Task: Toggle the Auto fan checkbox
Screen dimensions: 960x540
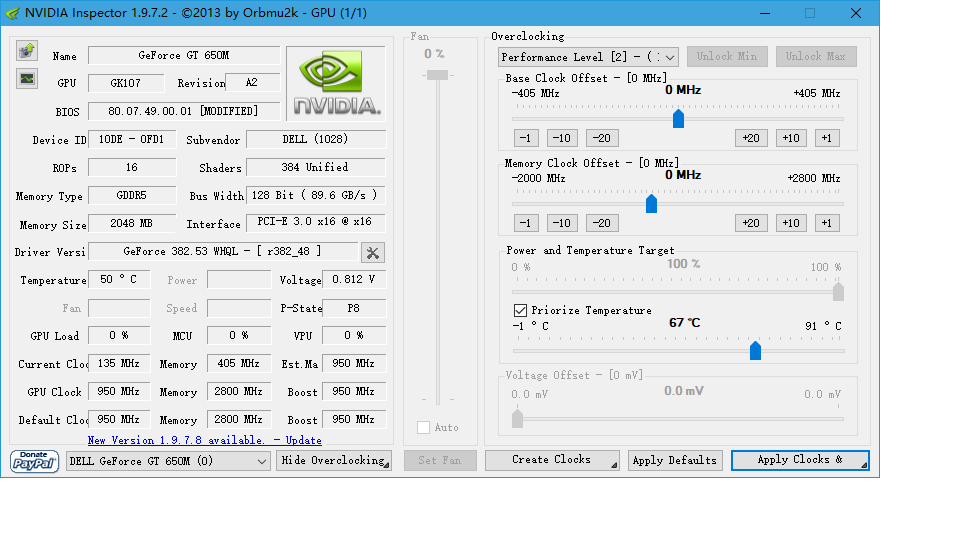Action: point(423,427)
